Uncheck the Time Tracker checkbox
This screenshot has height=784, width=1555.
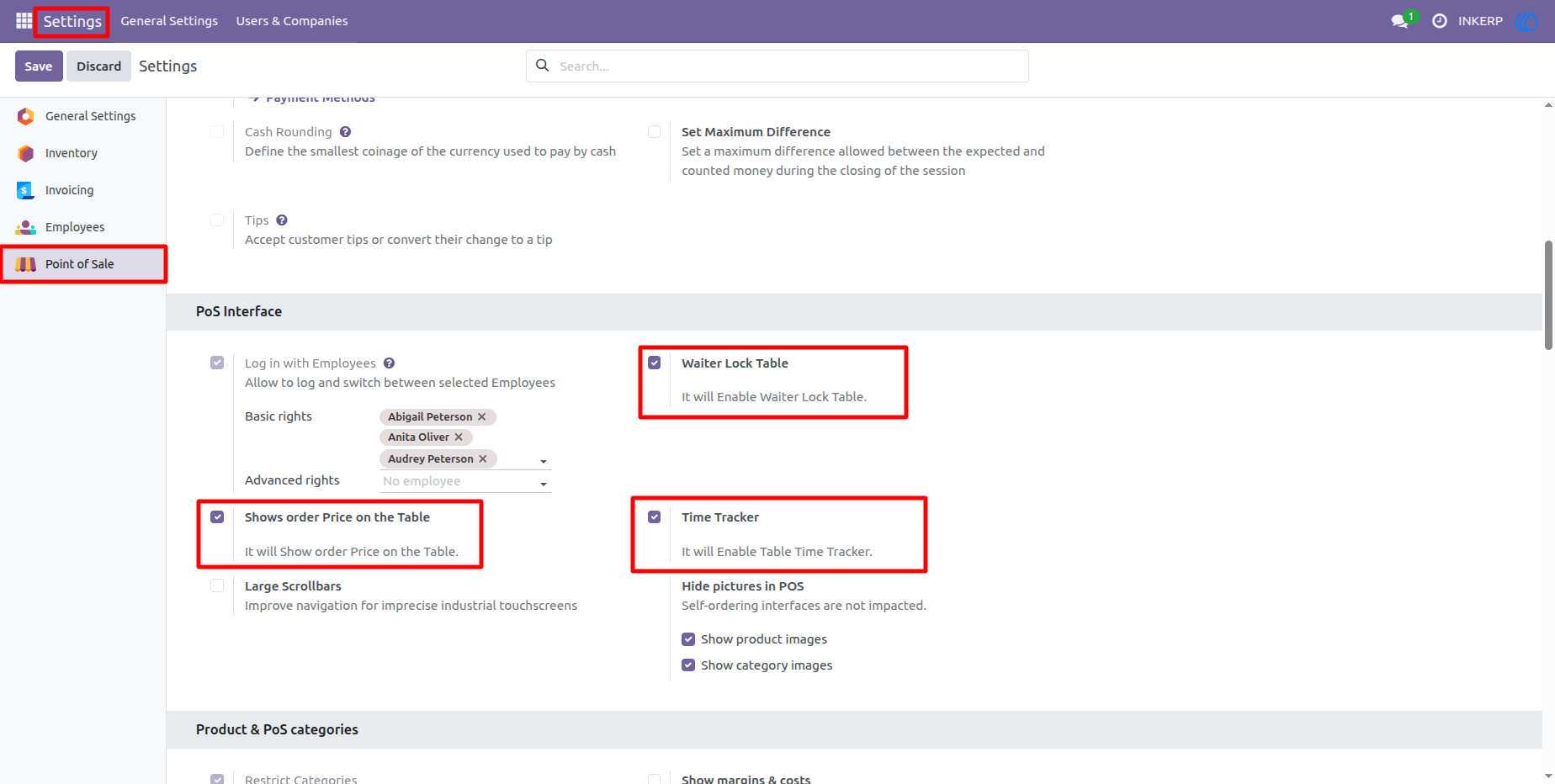click(x=654, y=517)
